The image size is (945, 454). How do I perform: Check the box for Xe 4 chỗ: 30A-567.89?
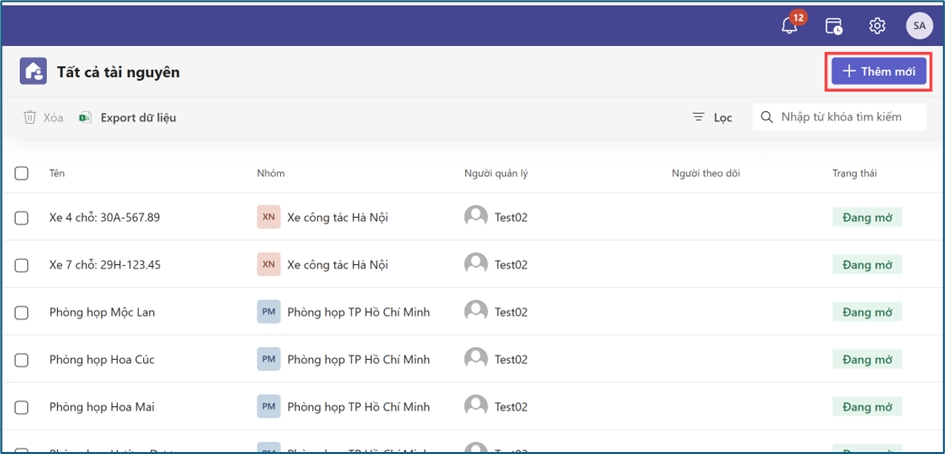tap(22, 217)
